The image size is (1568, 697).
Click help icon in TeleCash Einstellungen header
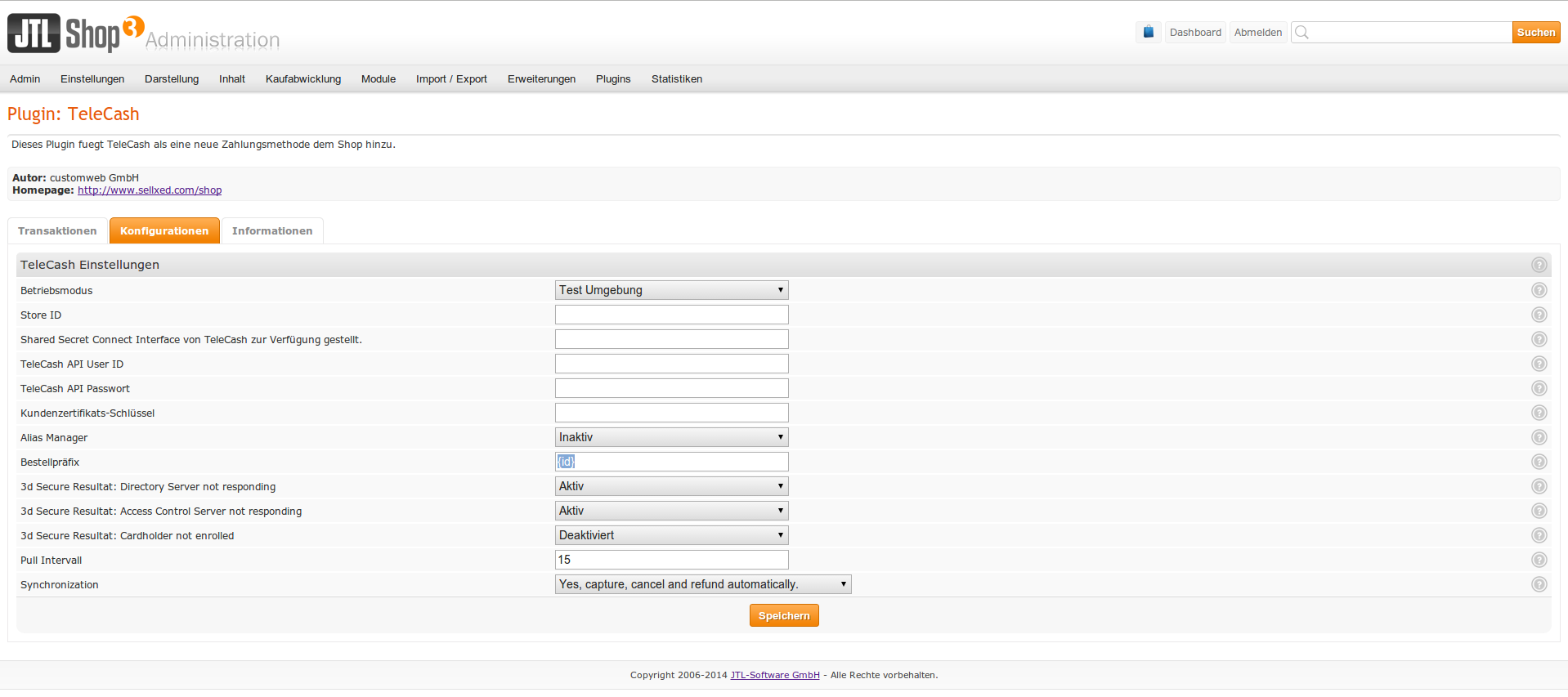1539,265
